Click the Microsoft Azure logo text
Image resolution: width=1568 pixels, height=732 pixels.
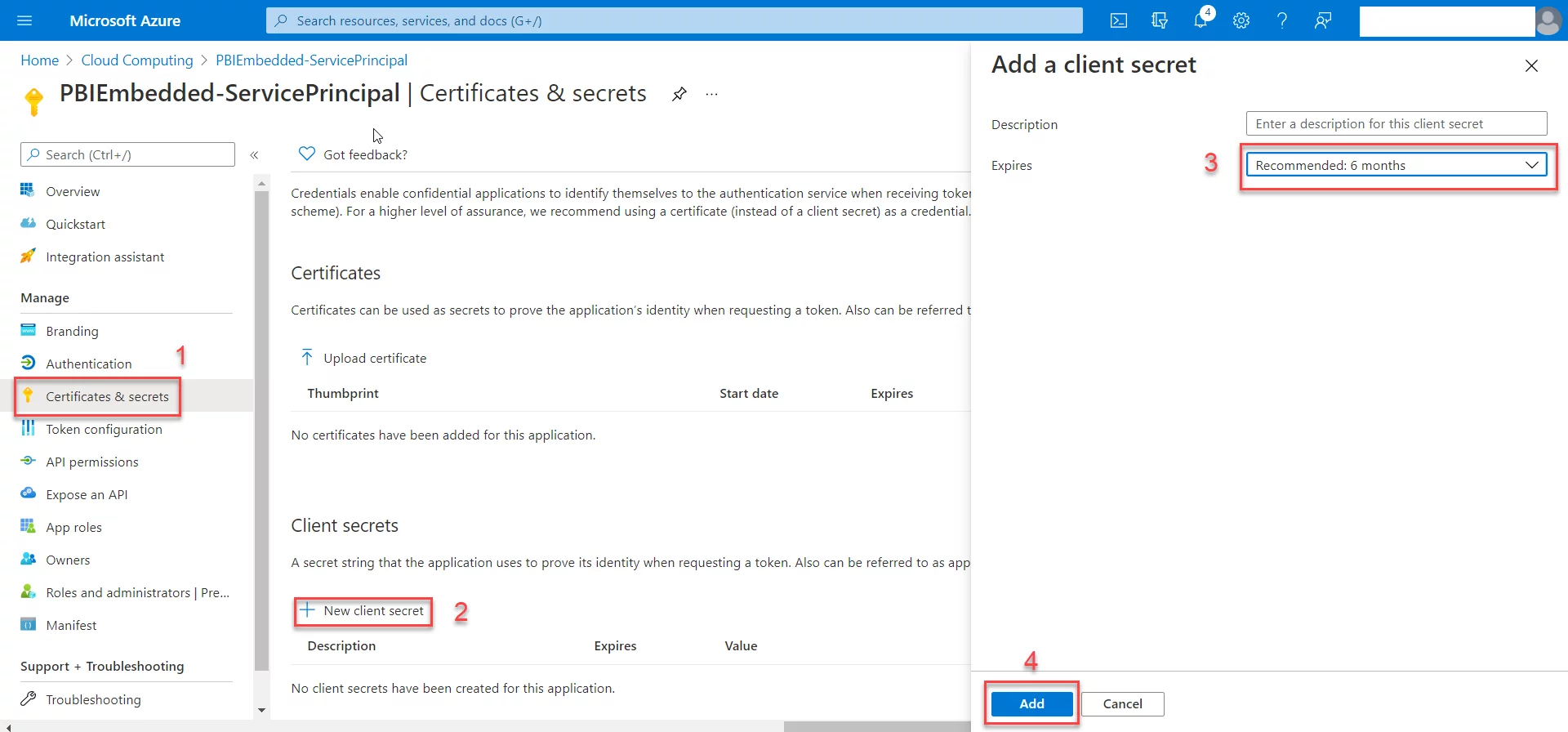coord(125,20)
